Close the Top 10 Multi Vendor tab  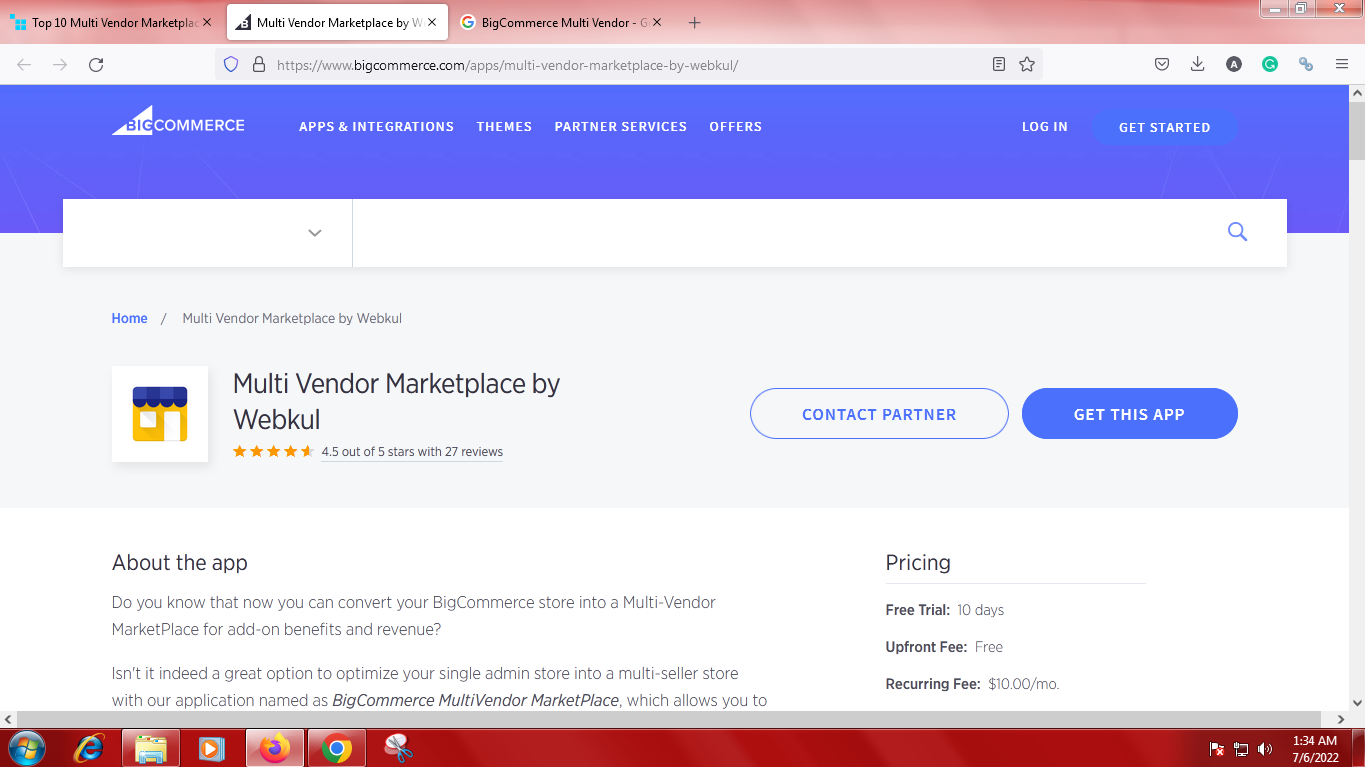(207, 22)
